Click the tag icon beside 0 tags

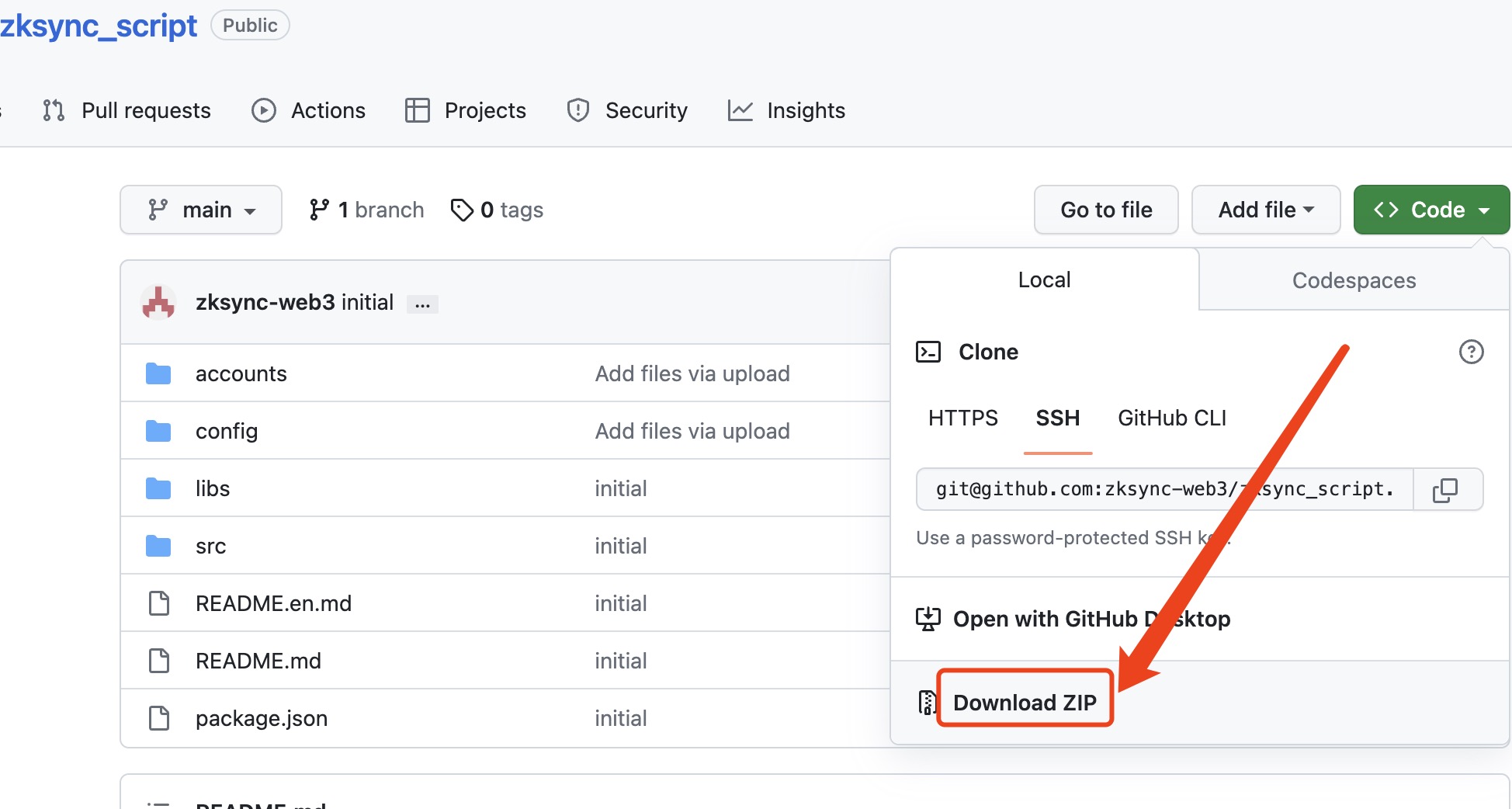click(462, 210)
